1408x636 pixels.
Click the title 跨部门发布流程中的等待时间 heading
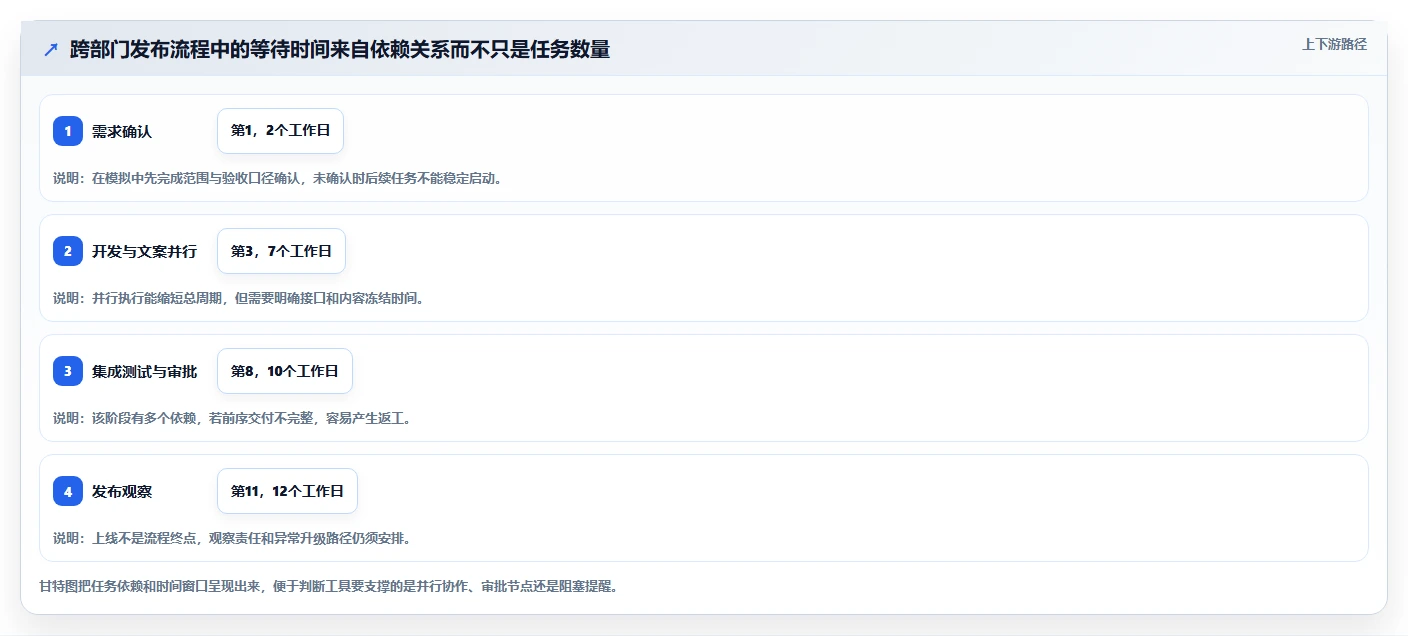click(340, 49)
